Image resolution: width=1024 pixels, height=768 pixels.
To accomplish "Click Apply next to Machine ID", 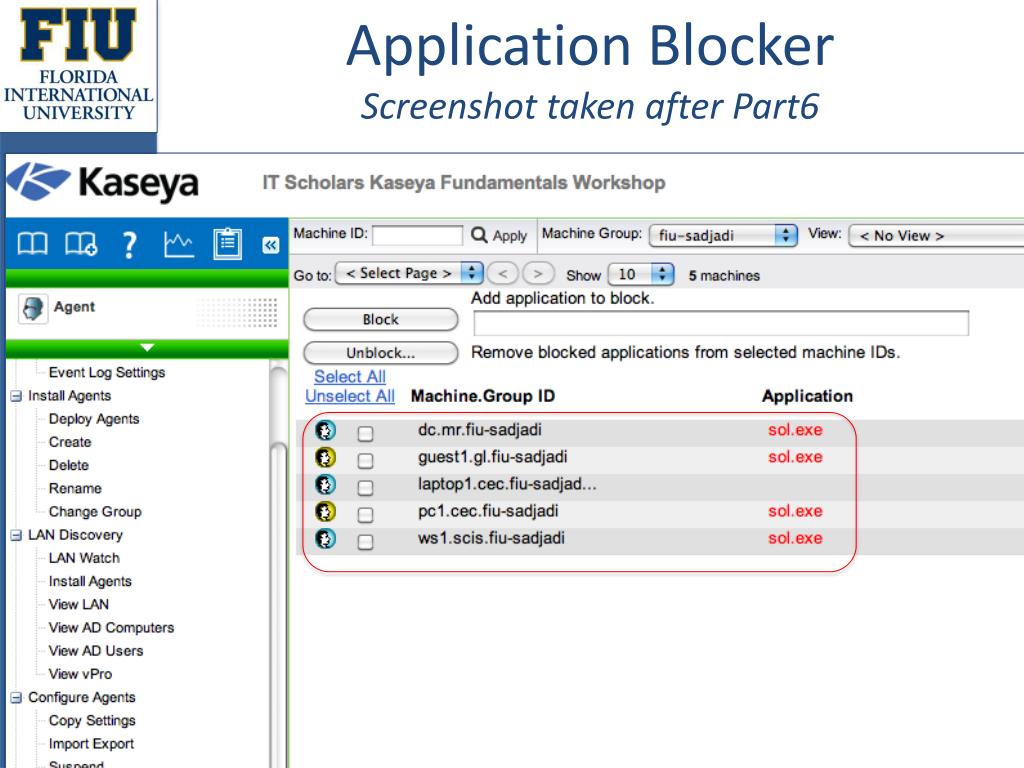I will tap(509, 236).
